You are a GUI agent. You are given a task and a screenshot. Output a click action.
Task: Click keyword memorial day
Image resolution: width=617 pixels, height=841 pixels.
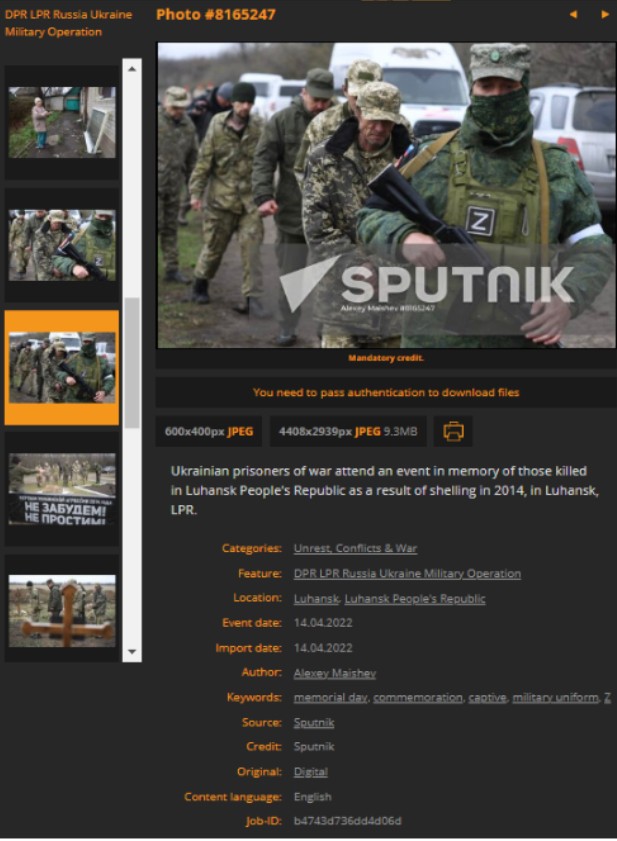[330, 697]
